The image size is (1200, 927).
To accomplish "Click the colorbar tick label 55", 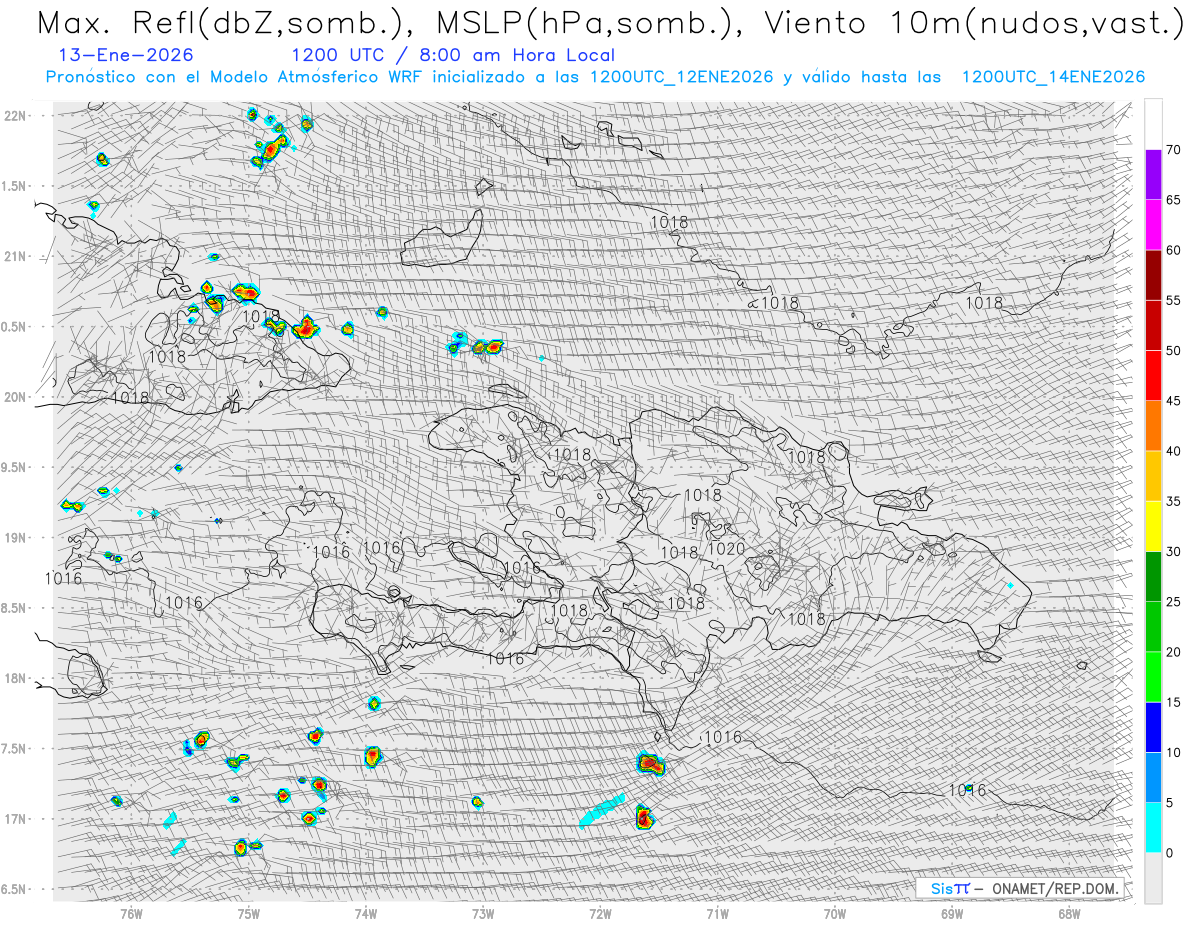I will tap(1173, 301).
